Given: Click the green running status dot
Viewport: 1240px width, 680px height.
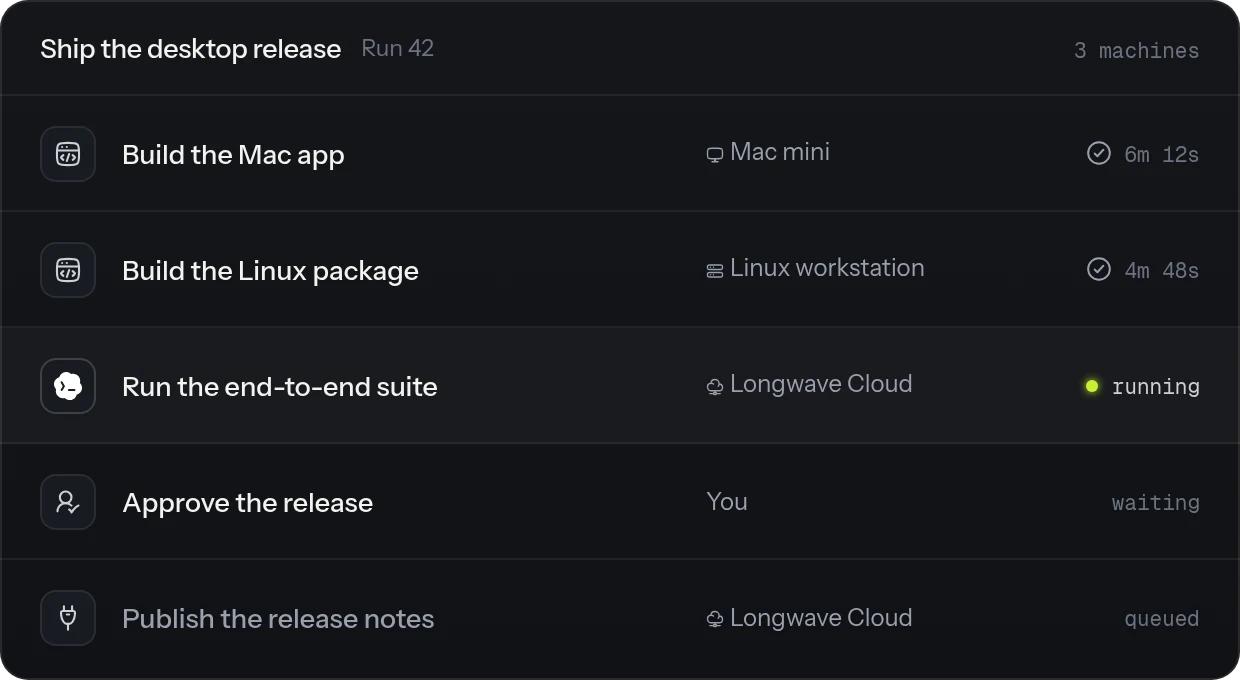Looking at the screenshot, I should [1092, 386].
